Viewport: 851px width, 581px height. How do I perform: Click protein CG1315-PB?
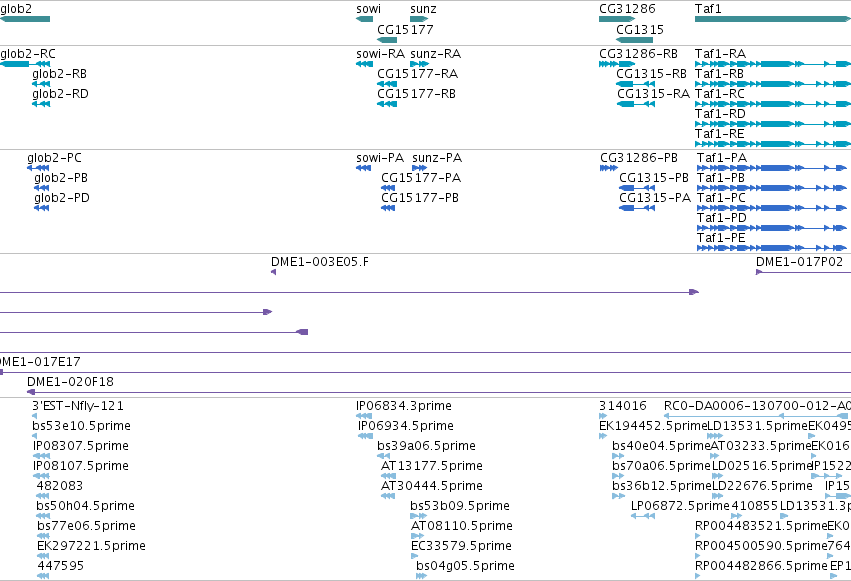click(637, 188)
